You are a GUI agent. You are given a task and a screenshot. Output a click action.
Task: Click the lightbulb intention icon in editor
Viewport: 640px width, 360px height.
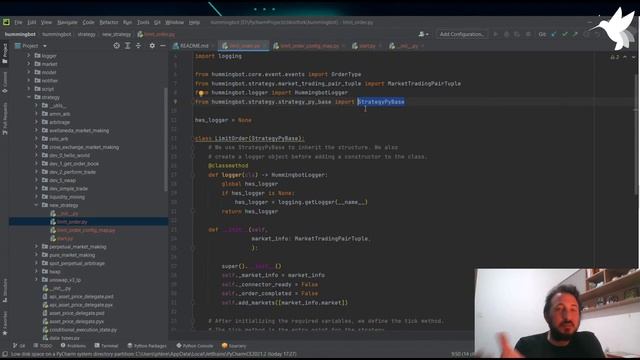[201, 93]
